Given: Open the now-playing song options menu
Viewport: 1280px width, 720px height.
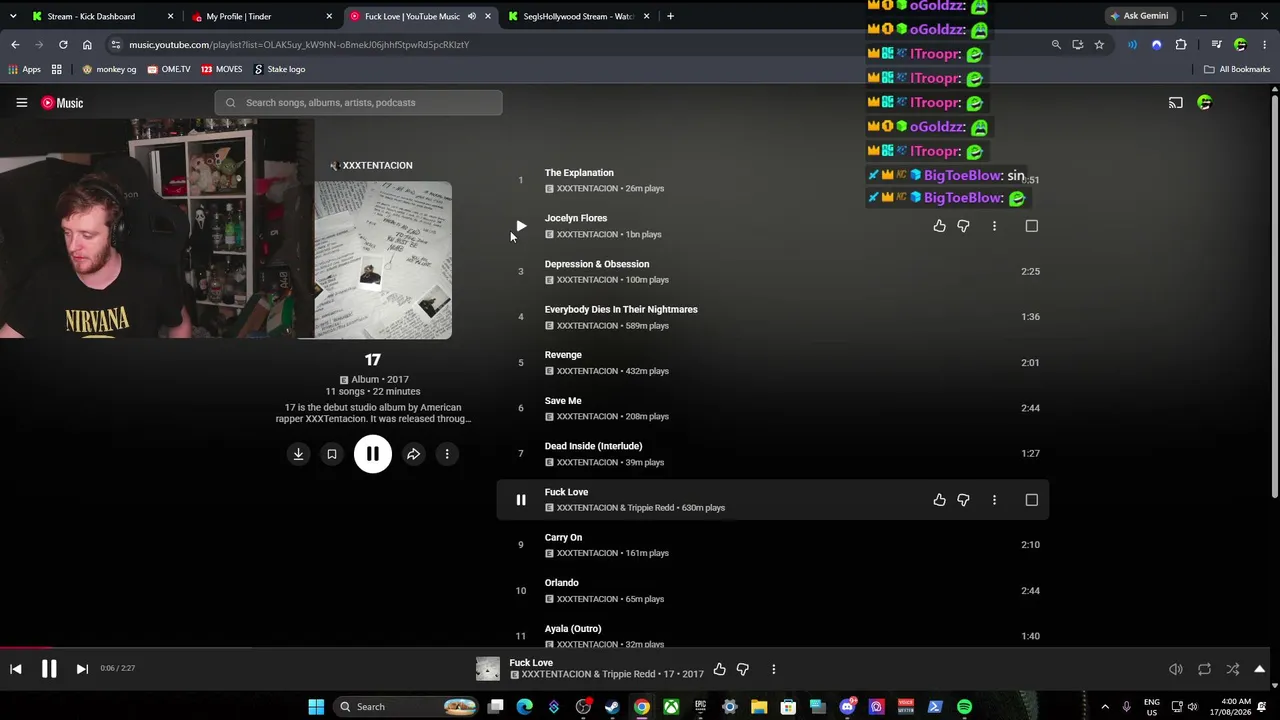Looking at the screenshot, I should pyautogui.click(x=773, y=669).
